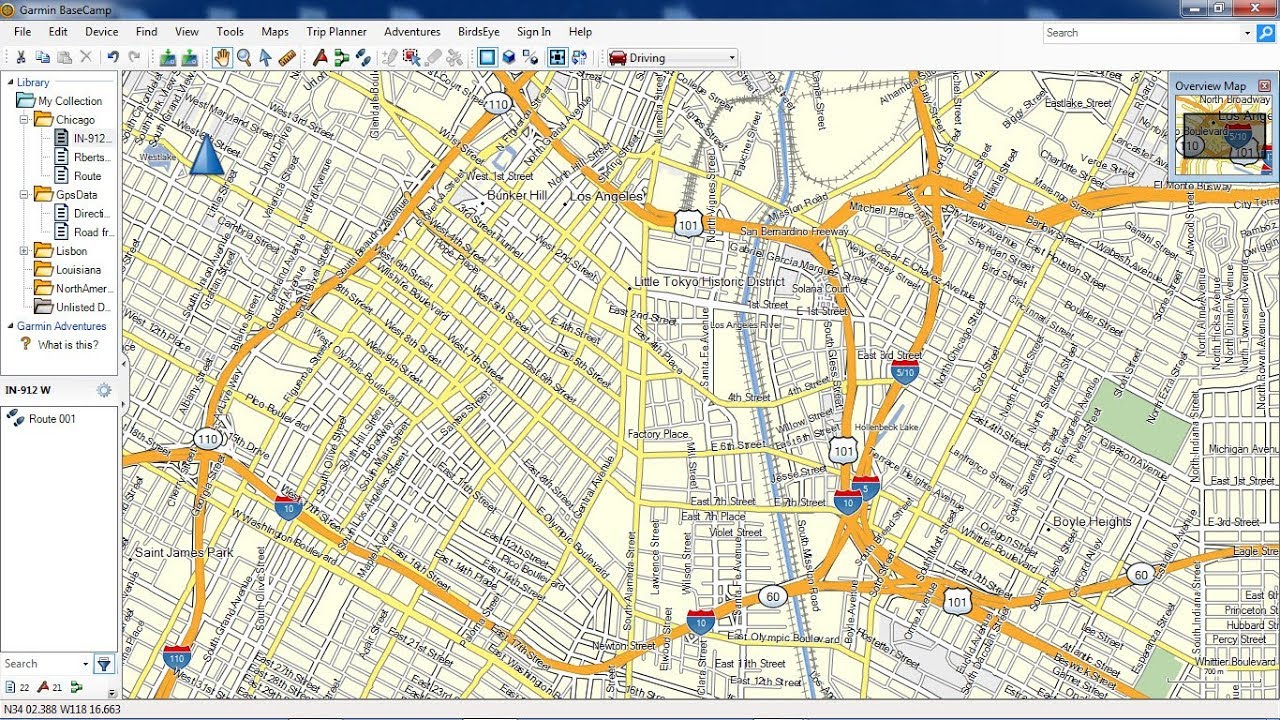Toggle the lists filter showing 22

pos(17,687)
